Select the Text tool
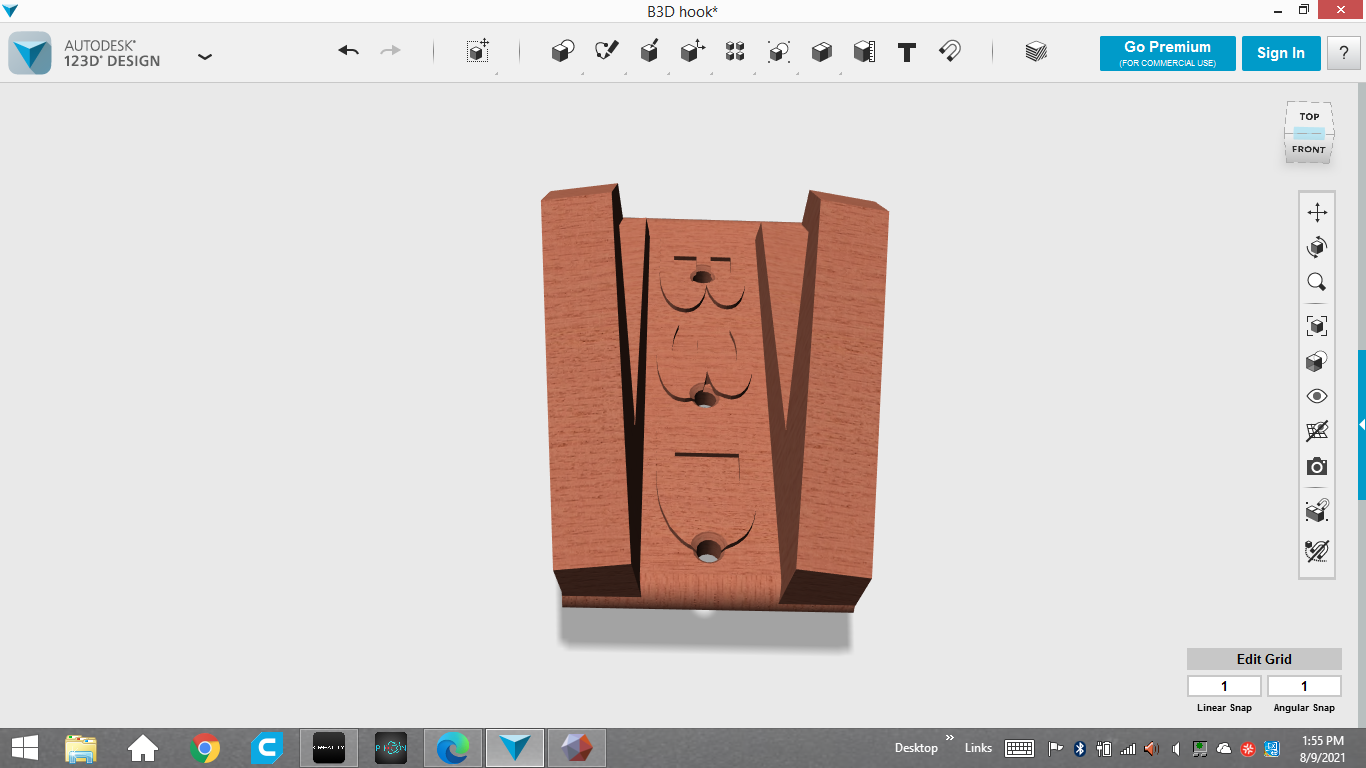1366x768 pixels. coord(907,52)
